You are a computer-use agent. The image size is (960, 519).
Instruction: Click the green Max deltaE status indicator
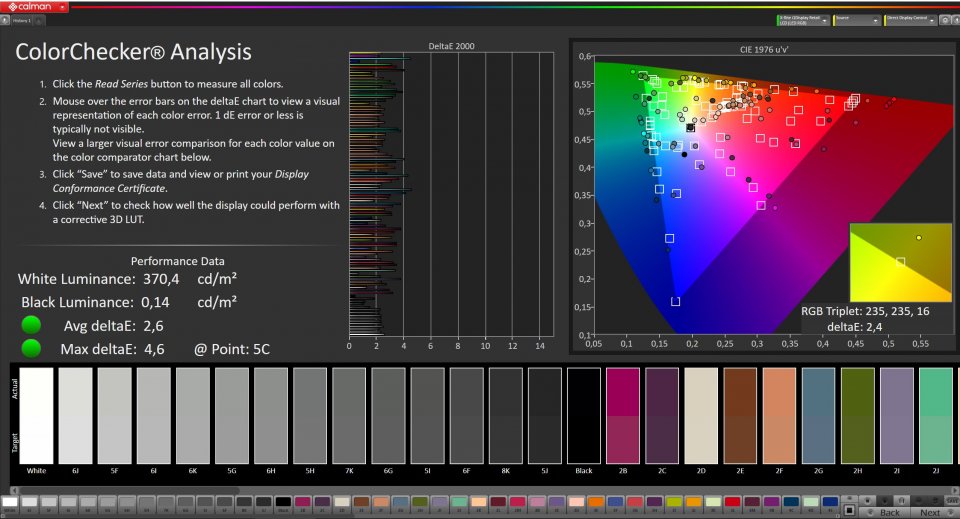tap(31, 348)
